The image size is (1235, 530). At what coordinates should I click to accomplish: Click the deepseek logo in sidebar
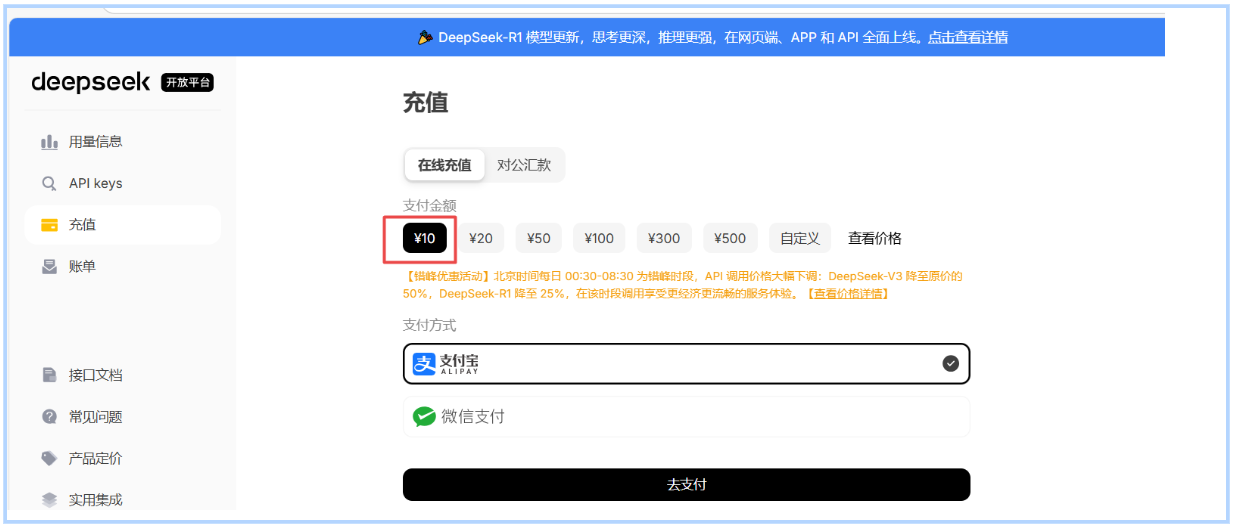tap(91, 82)
